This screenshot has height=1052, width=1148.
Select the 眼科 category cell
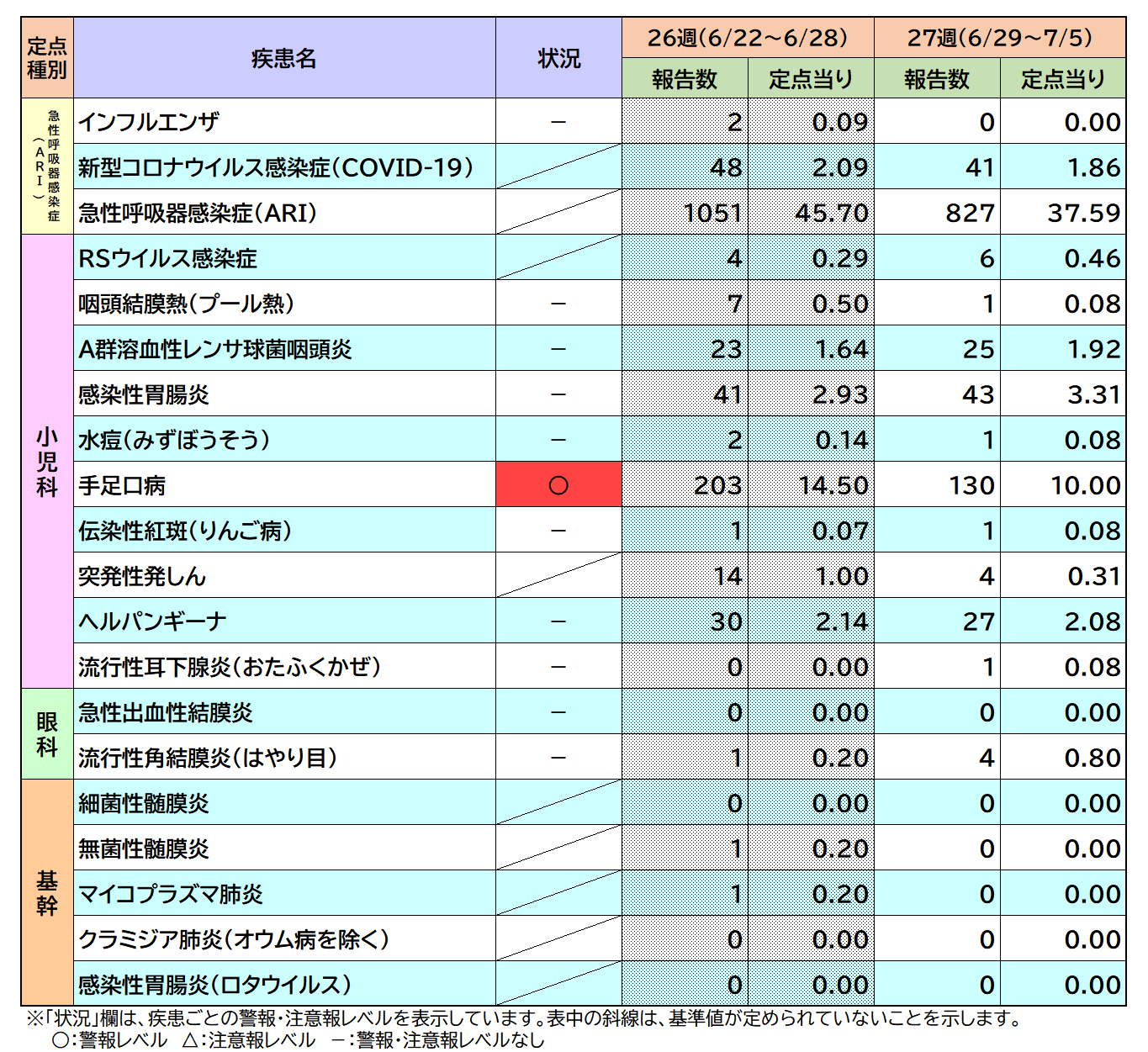point(47,734)
